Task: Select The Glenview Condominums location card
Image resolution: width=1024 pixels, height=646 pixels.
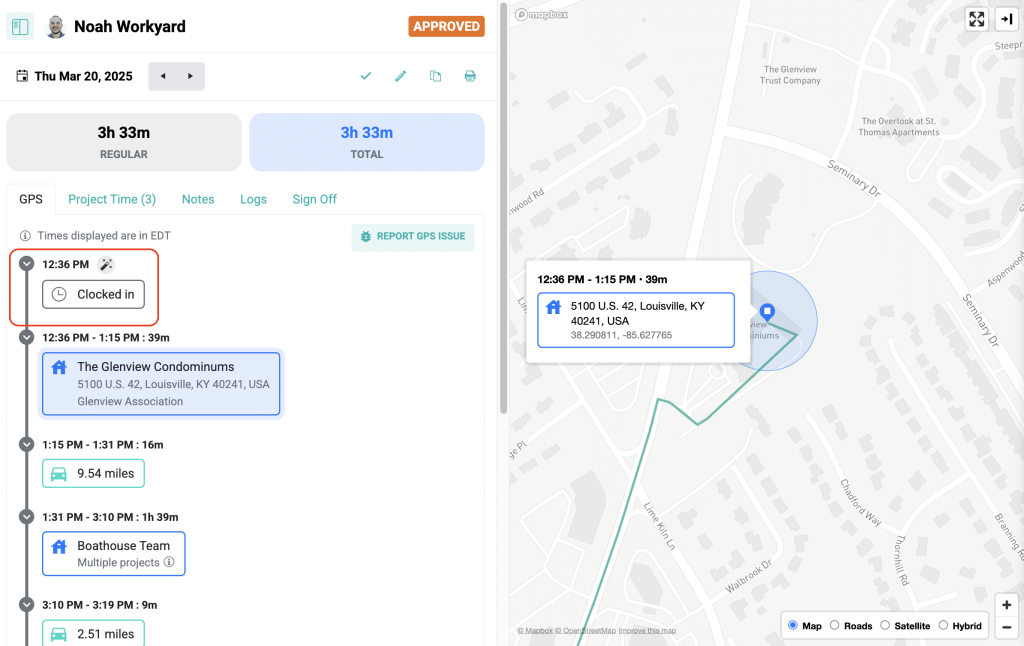Action: coord(161,384)
